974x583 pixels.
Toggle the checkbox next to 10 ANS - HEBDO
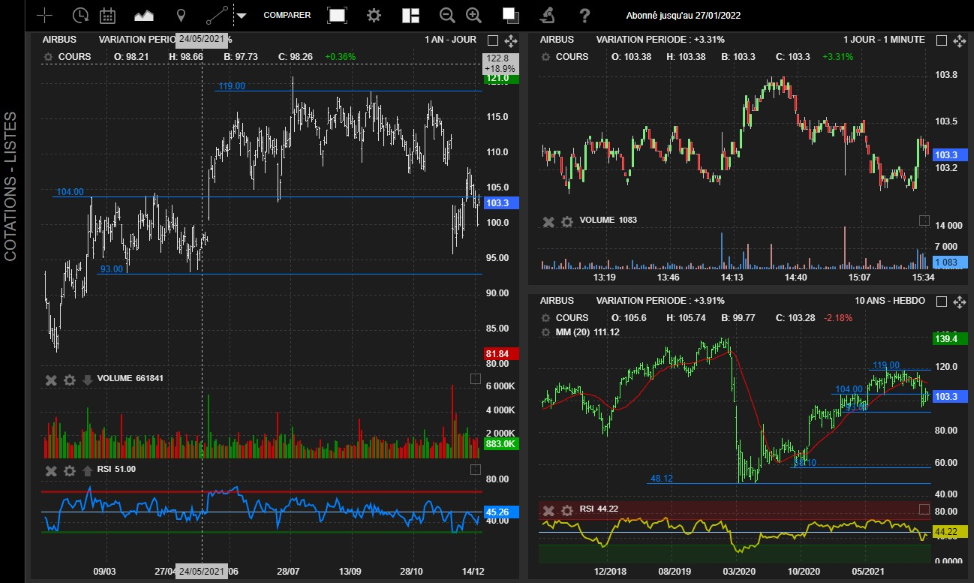pyautogui.click(x=942, y=301)
